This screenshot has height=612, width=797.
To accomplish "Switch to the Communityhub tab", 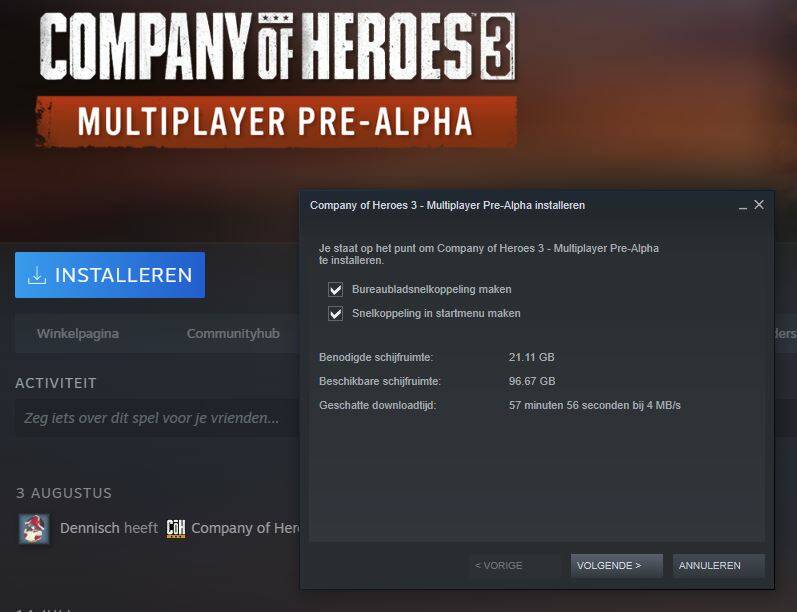I will (233, 334).
